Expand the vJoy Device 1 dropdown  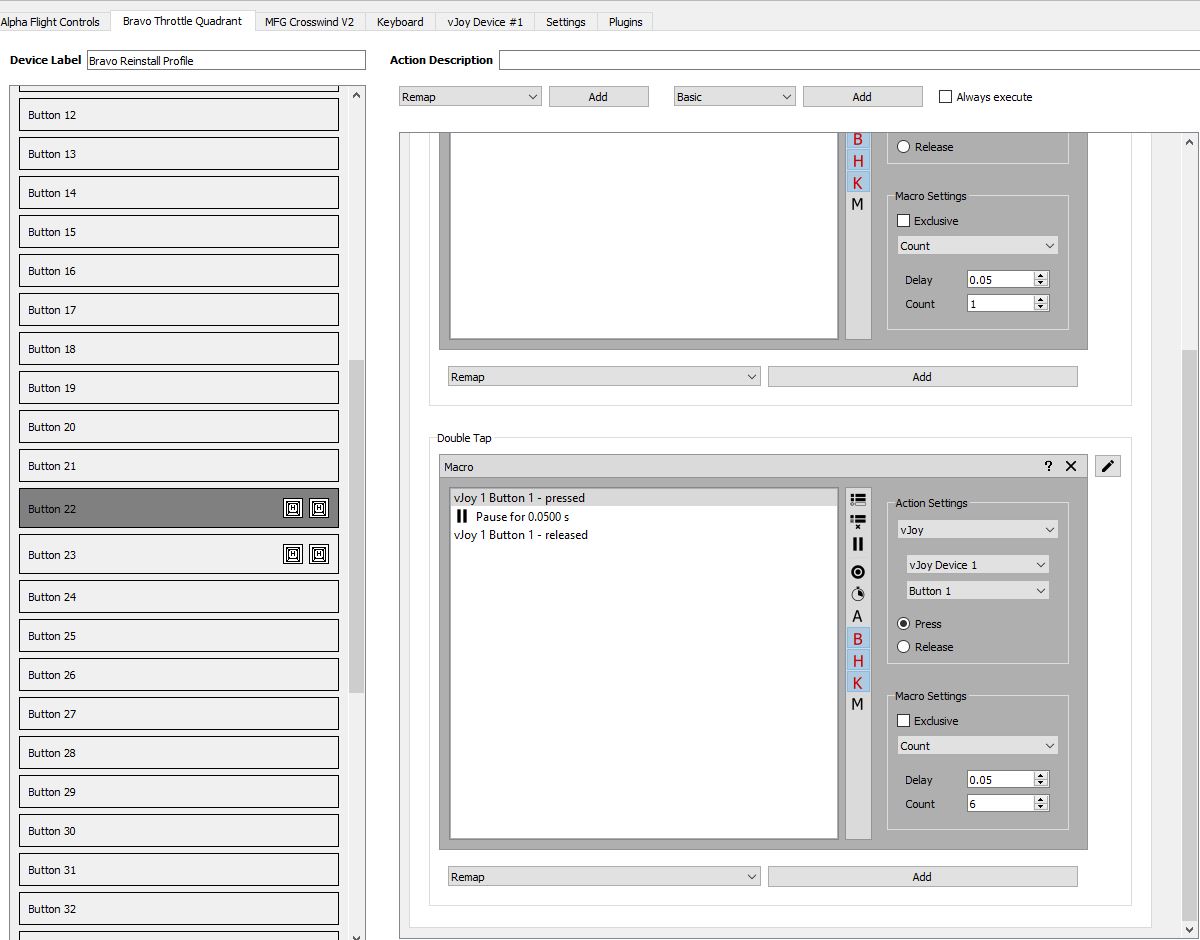pyautogui.click(x=977, y=565)
